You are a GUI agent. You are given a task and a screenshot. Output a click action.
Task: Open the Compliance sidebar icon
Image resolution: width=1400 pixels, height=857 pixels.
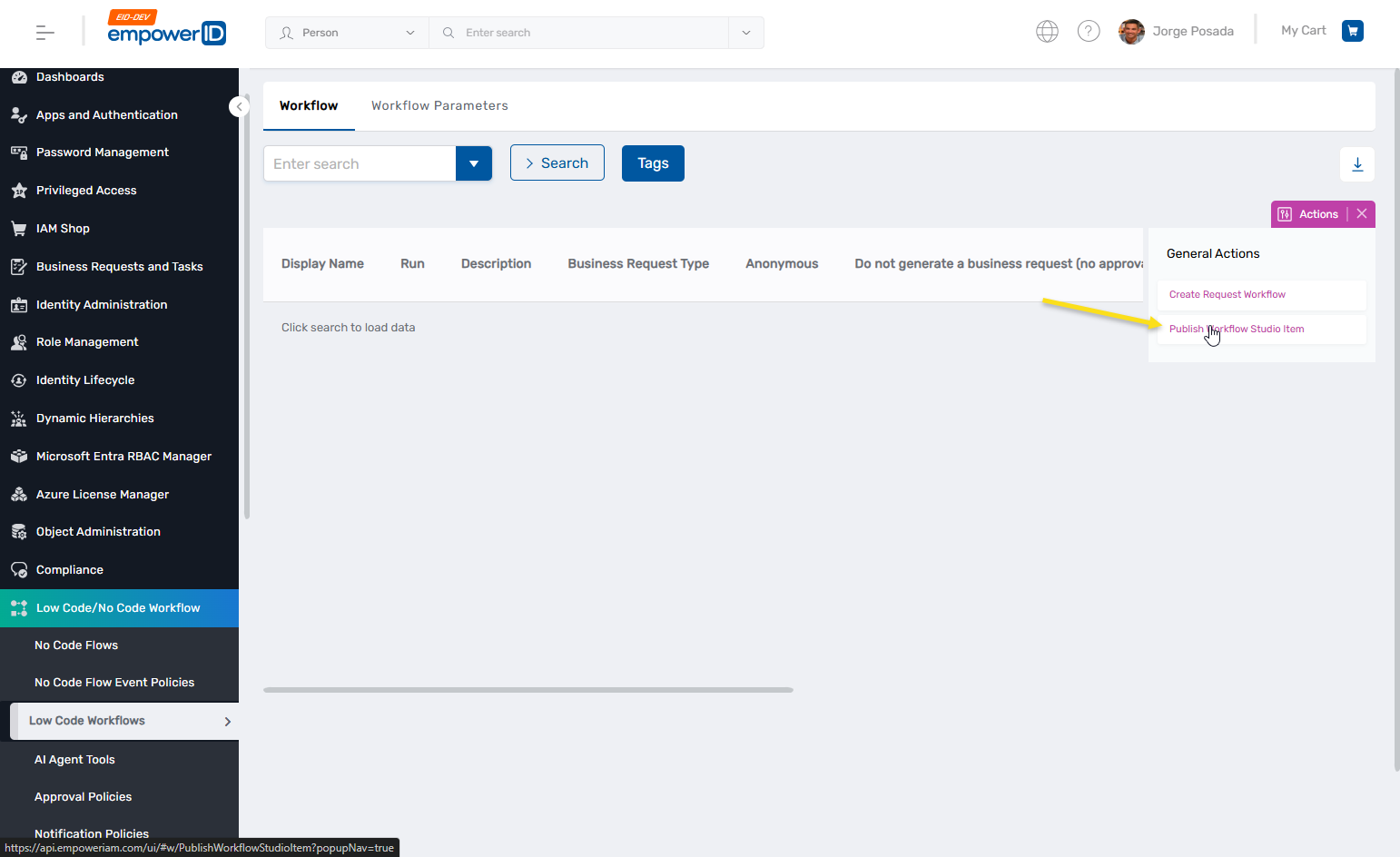[x=20, y=569]
